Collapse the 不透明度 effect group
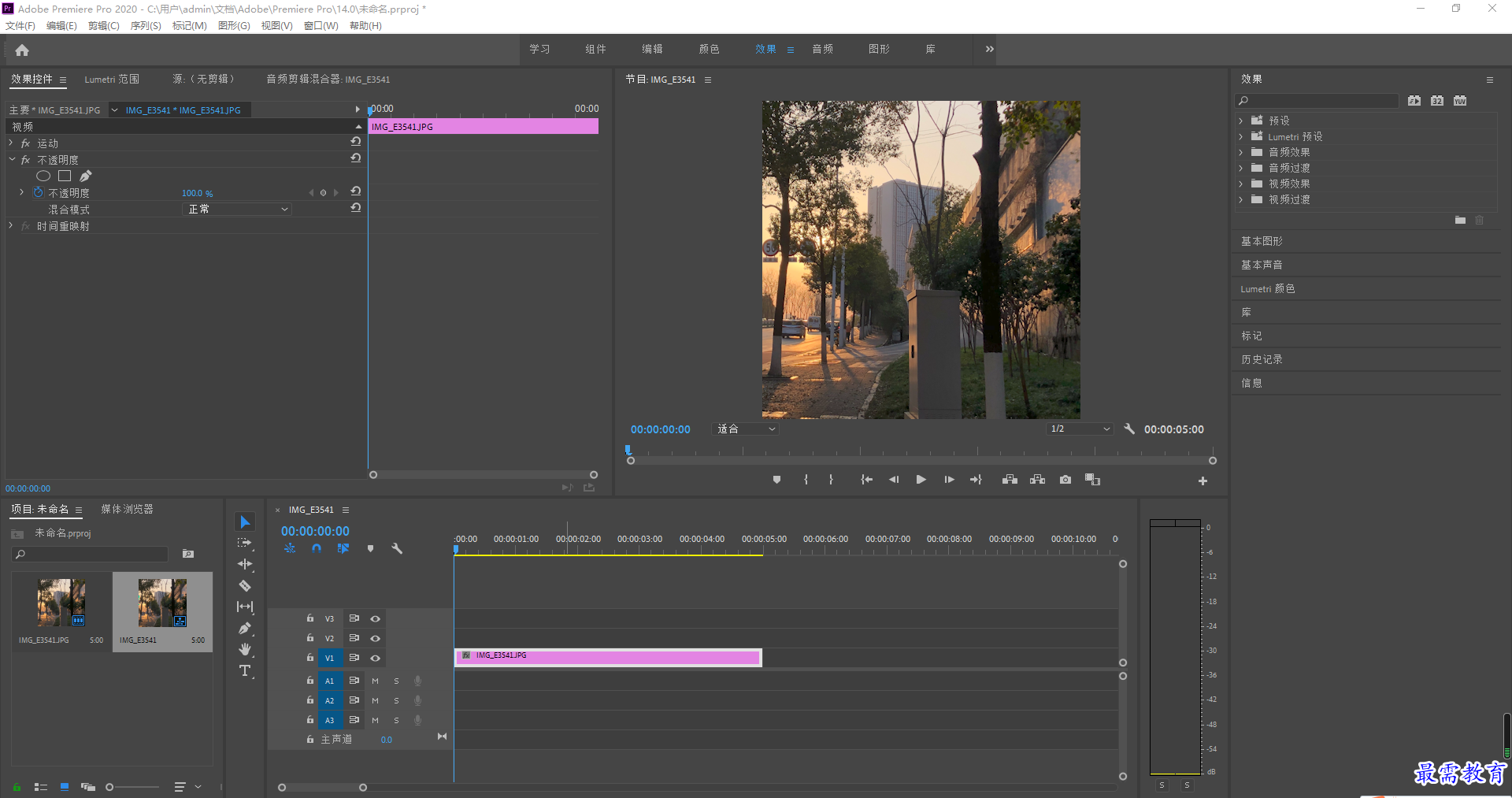 pos(12,159)
